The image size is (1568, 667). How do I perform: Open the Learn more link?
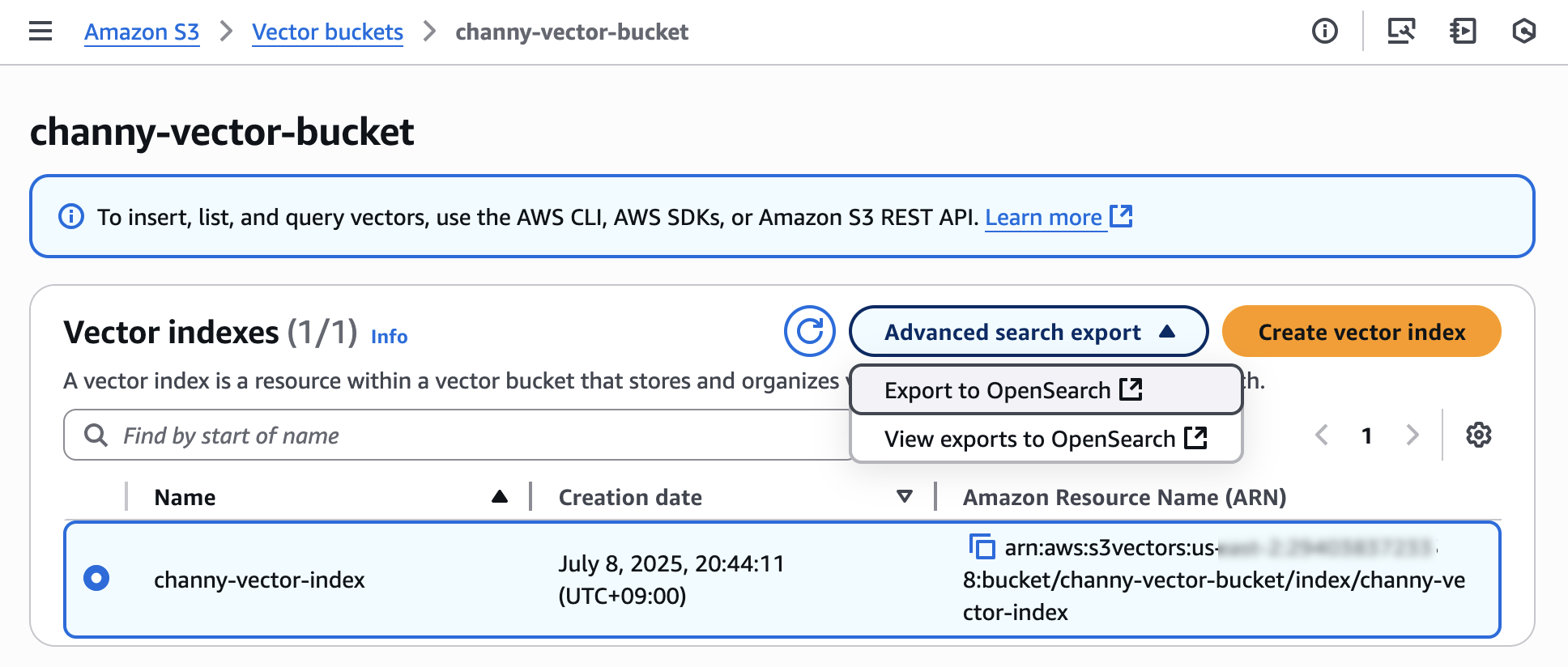1043,218
